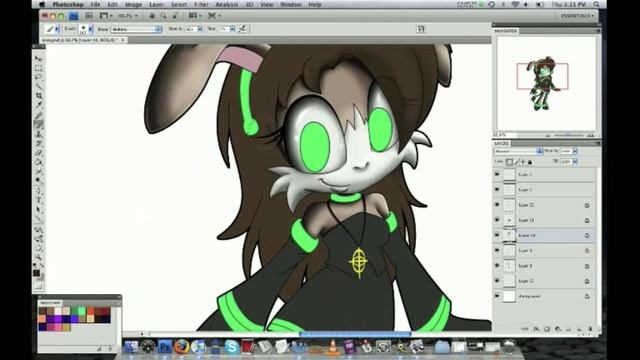The width and height of the screenshot is (640, 360).
Task: Pick the gold swatch in bottom row
Action: pyautogui.click(x=67, y=327)
